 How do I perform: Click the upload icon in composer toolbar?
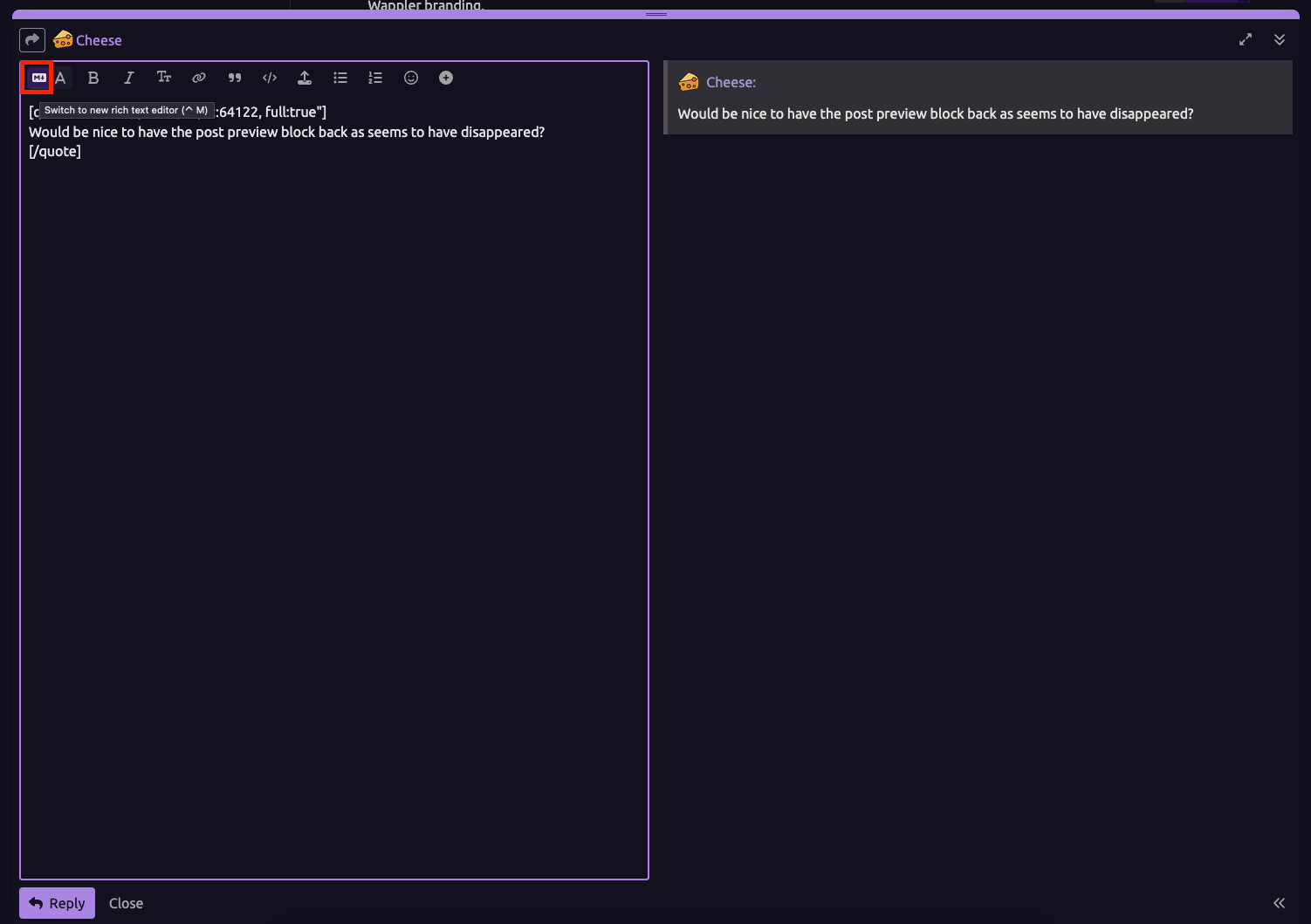[305, 78]
